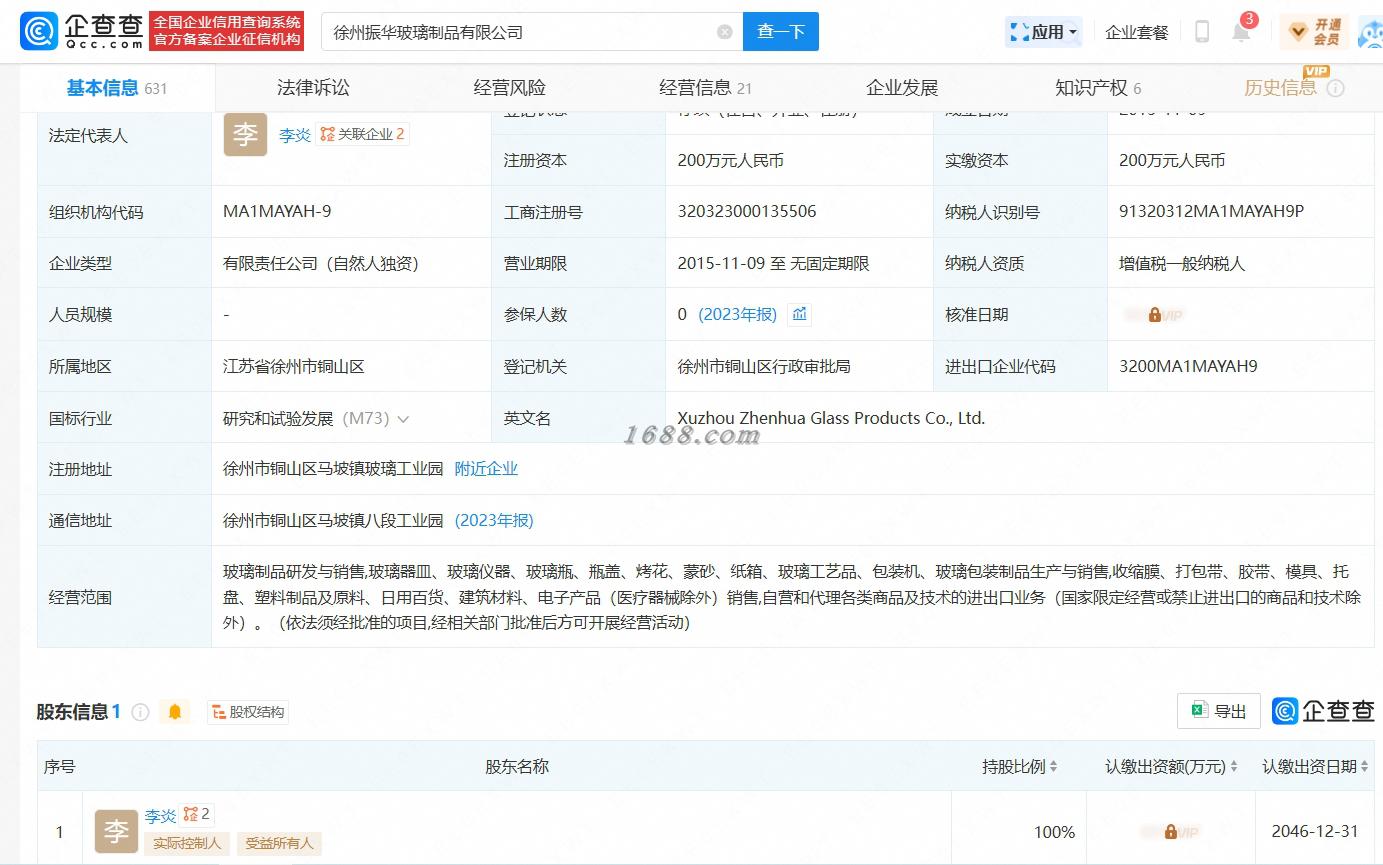The image size is (1383, 865).
Task: Click 登记机关 value 徐州市铜山区行政审批局
Action: 764,366
